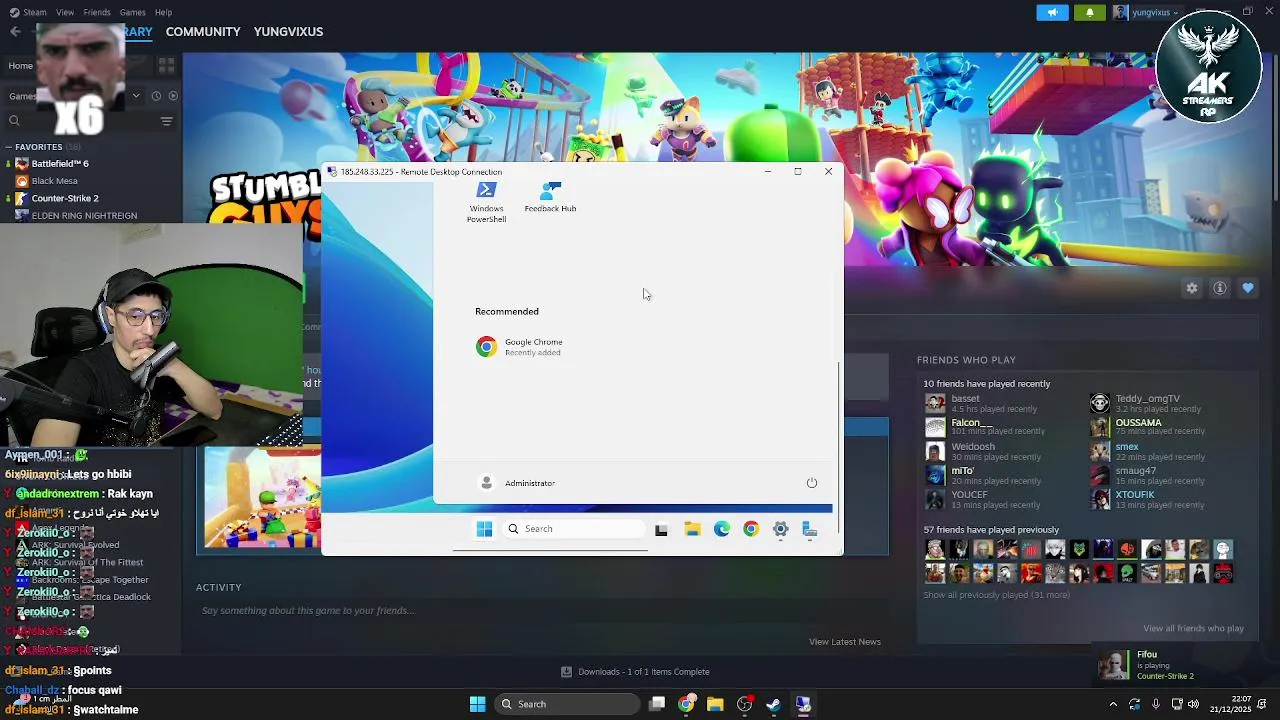Click Show all previously played (31 more)
This screenshot has height=720, width=1280.
point(996,595)
